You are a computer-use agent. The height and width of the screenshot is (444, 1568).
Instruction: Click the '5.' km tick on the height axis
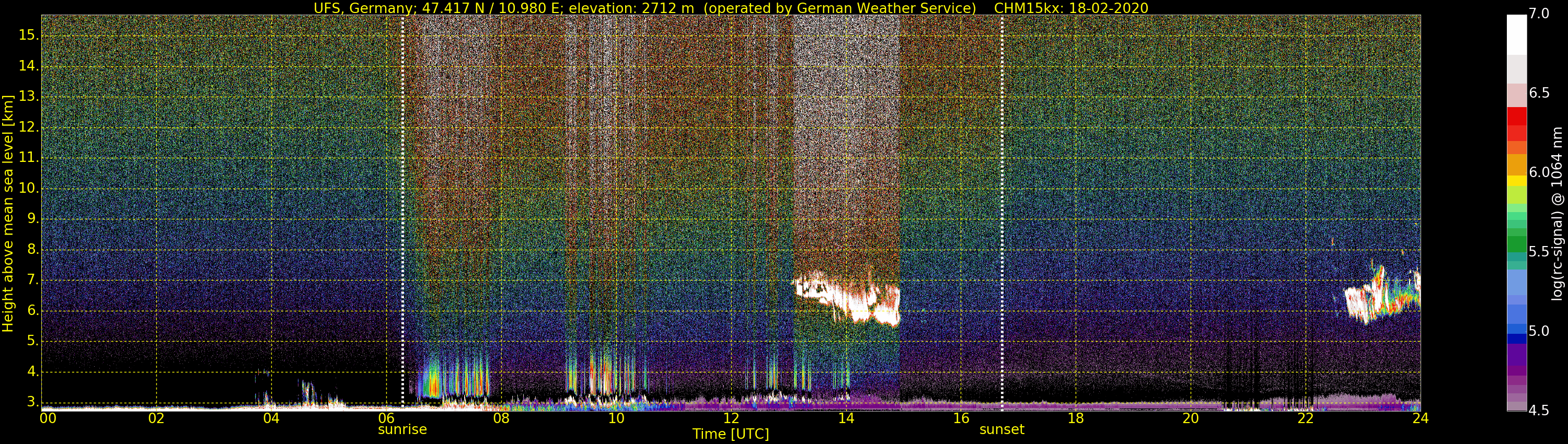[32, 341]
